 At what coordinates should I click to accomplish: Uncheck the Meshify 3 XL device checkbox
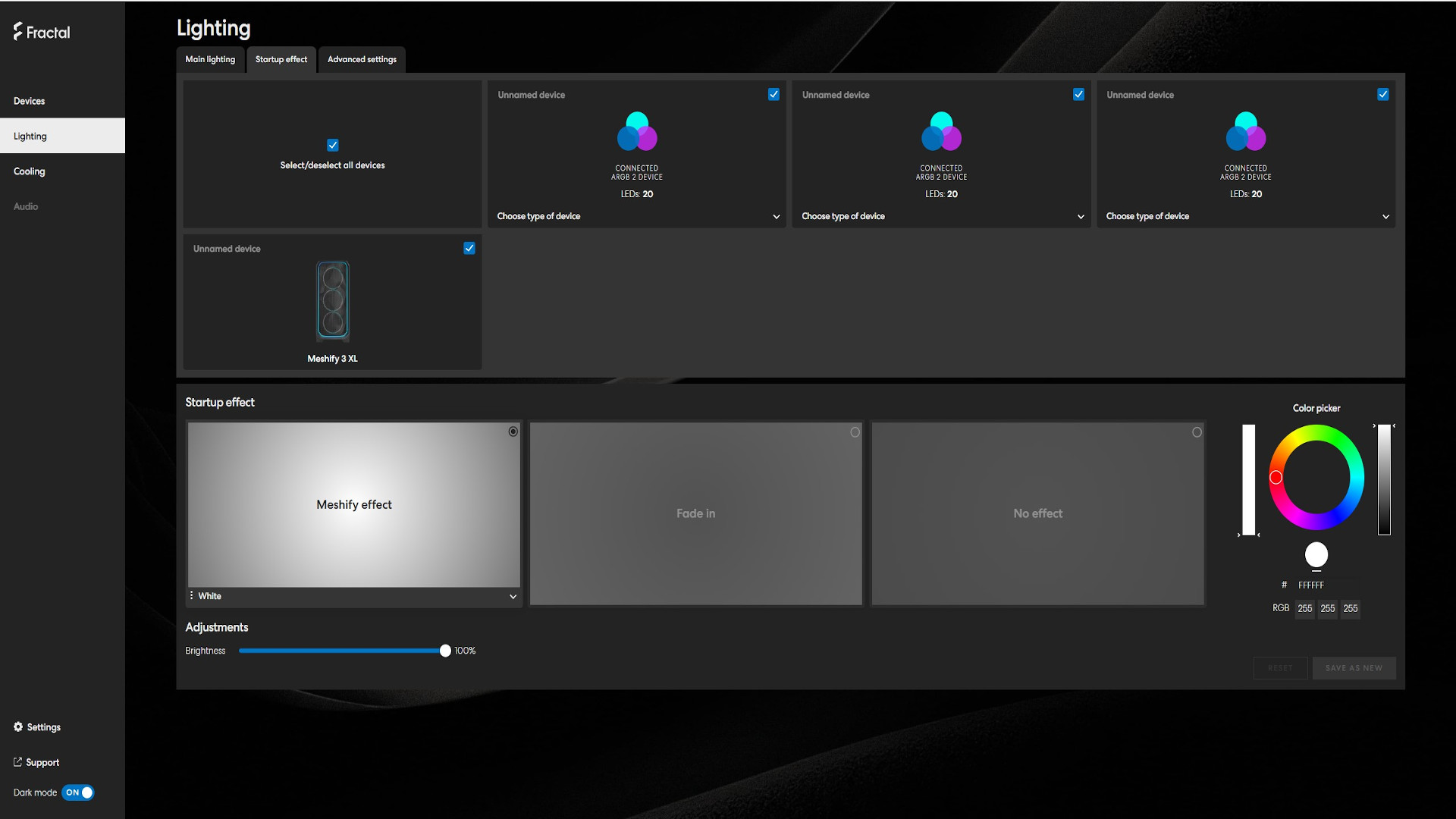pyautogui.click(x=469, y=248)
